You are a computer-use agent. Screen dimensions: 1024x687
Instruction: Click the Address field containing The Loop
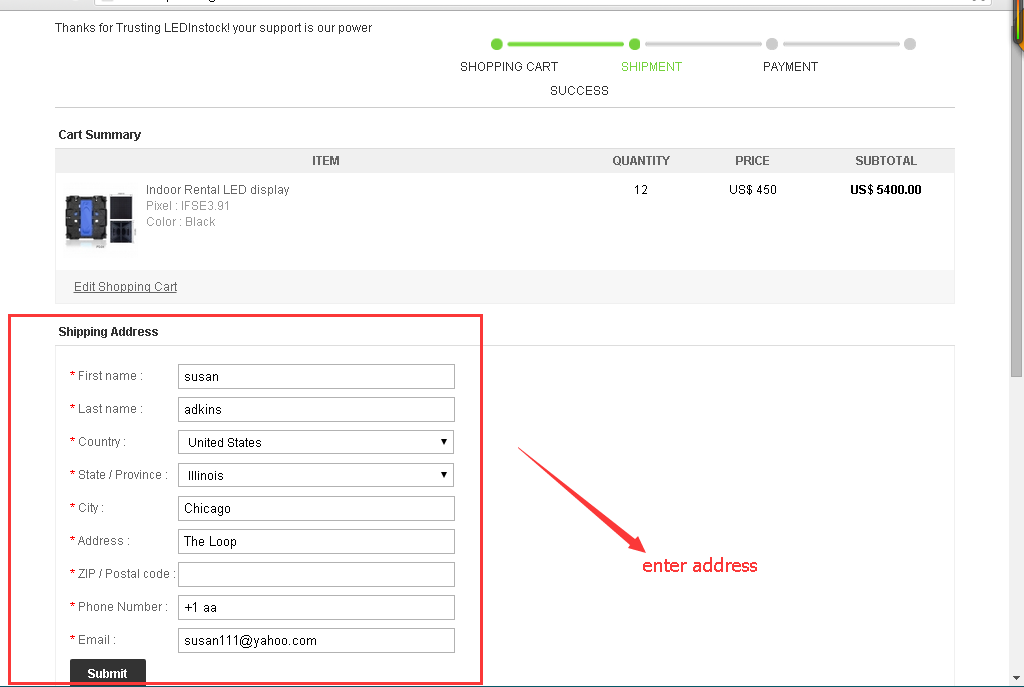click(x=316, y=541)
